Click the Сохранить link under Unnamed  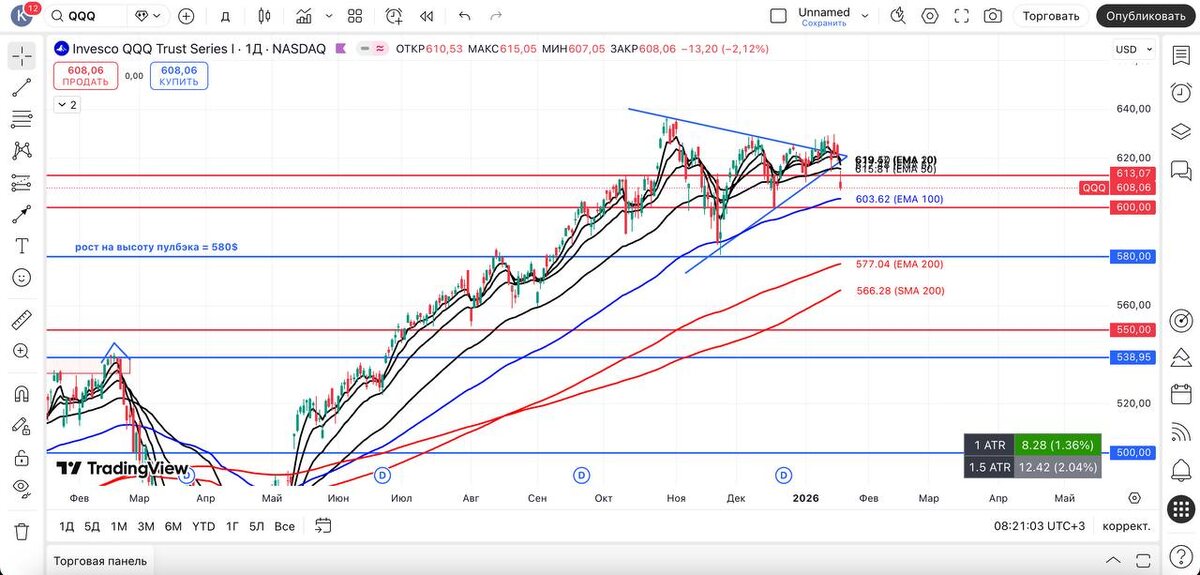pos(824,23)
